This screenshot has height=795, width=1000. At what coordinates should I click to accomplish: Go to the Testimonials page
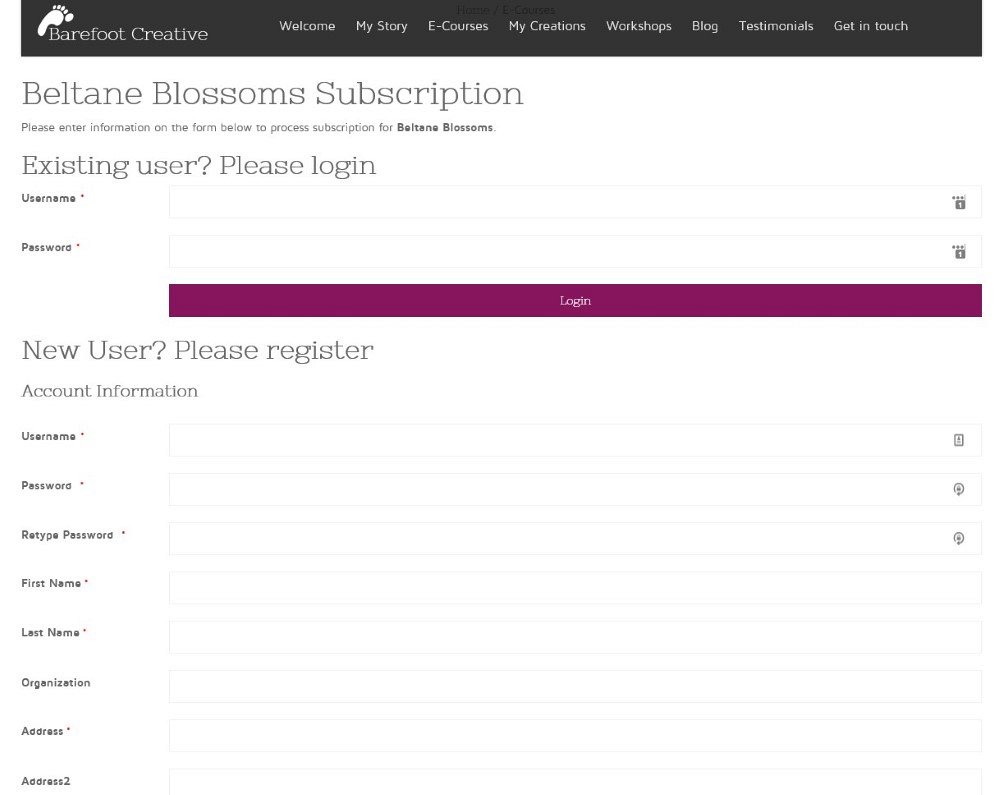click(x=776, y=26)
